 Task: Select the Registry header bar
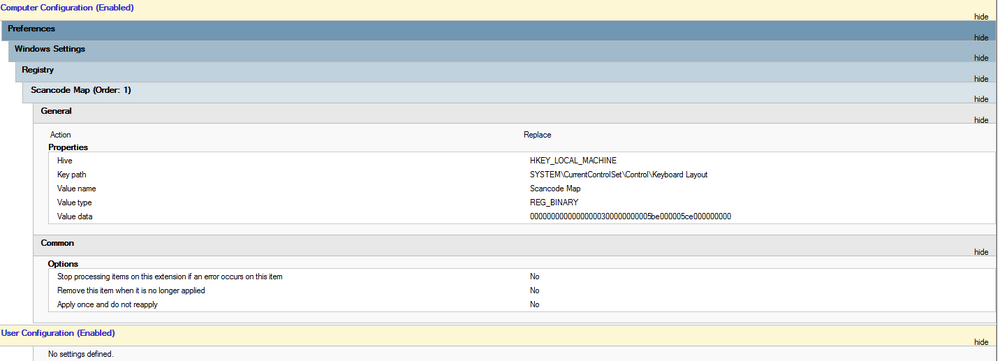click(x=506, y=71)
